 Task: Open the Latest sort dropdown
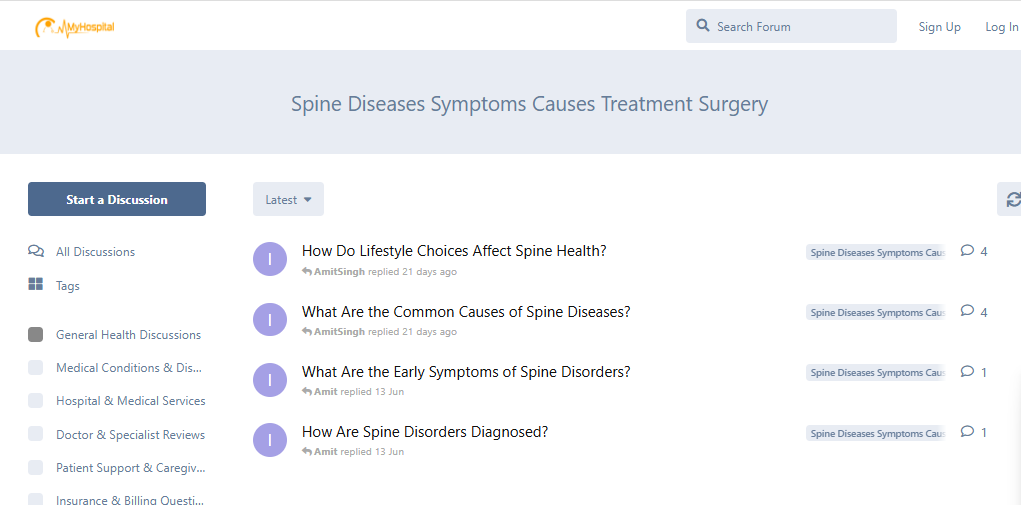[x=288, y=199]
